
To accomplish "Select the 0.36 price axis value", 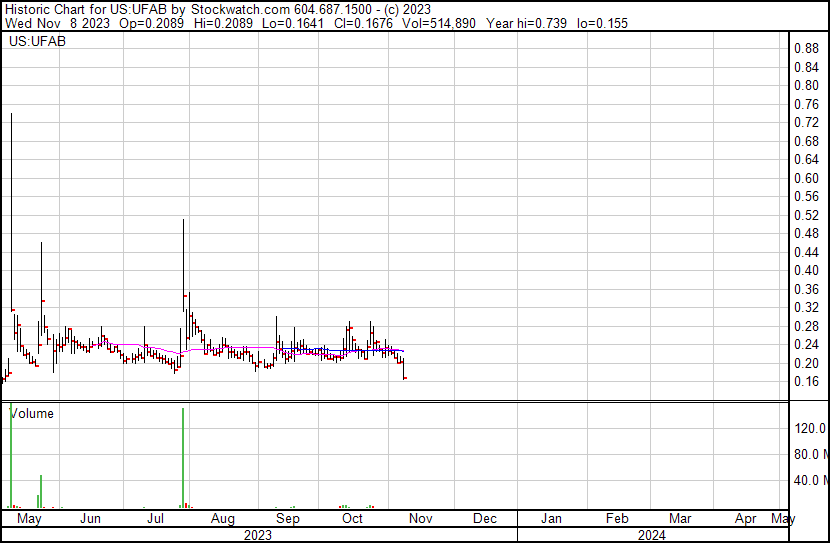I will (x=806, y=289).
